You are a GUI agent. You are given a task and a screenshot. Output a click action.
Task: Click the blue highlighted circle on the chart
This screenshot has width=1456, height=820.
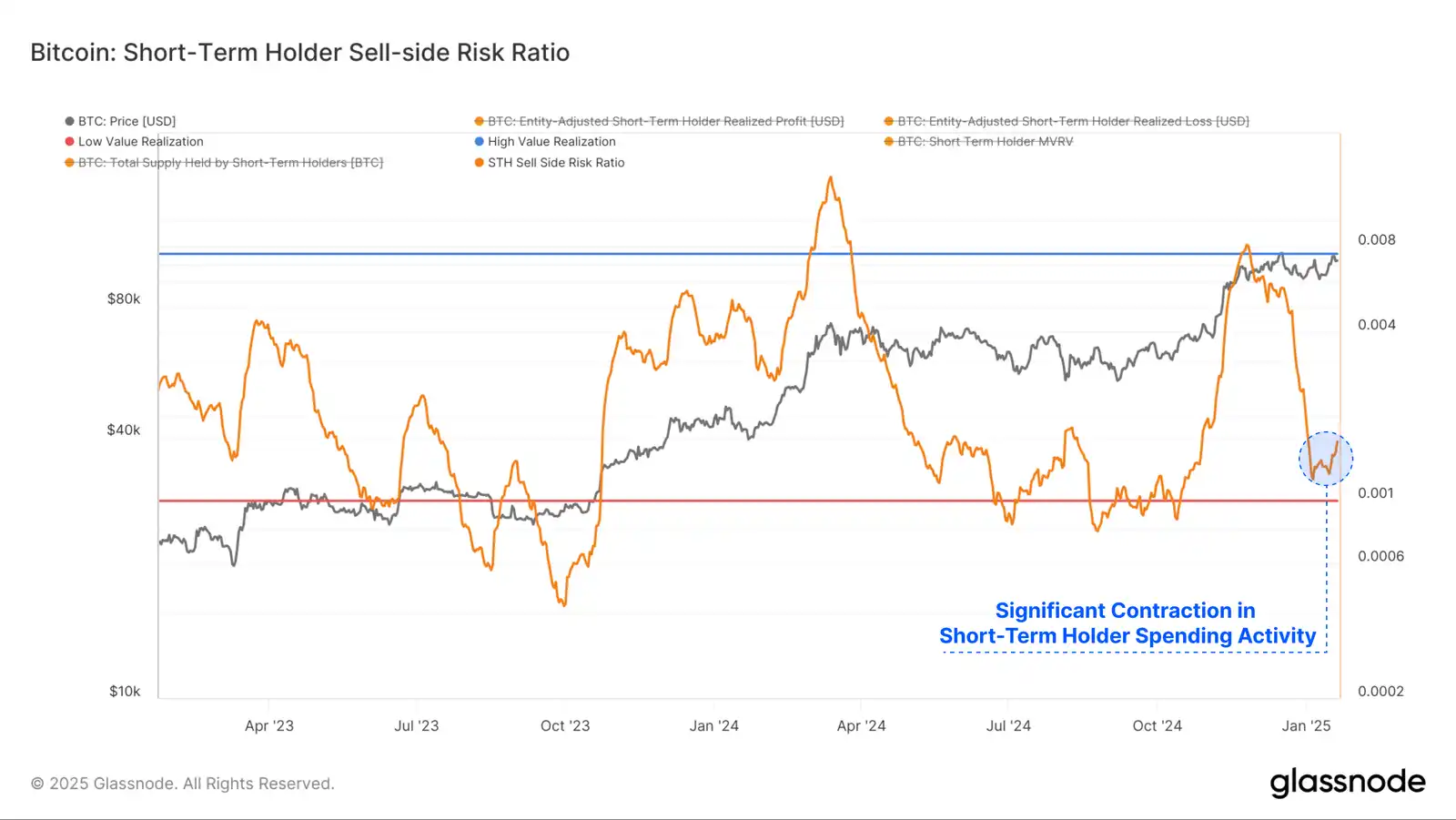click(1326, 459)
